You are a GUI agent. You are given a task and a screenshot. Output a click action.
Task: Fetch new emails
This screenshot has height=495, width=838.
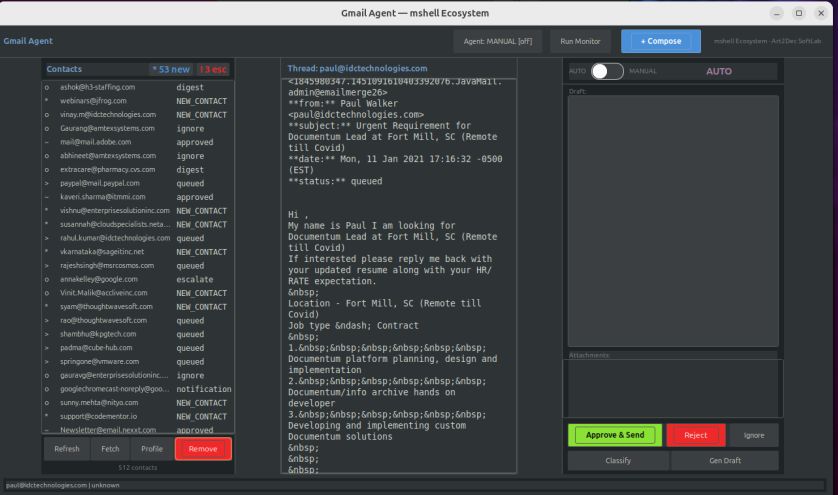pyautogui.click(x=110, y=449)
